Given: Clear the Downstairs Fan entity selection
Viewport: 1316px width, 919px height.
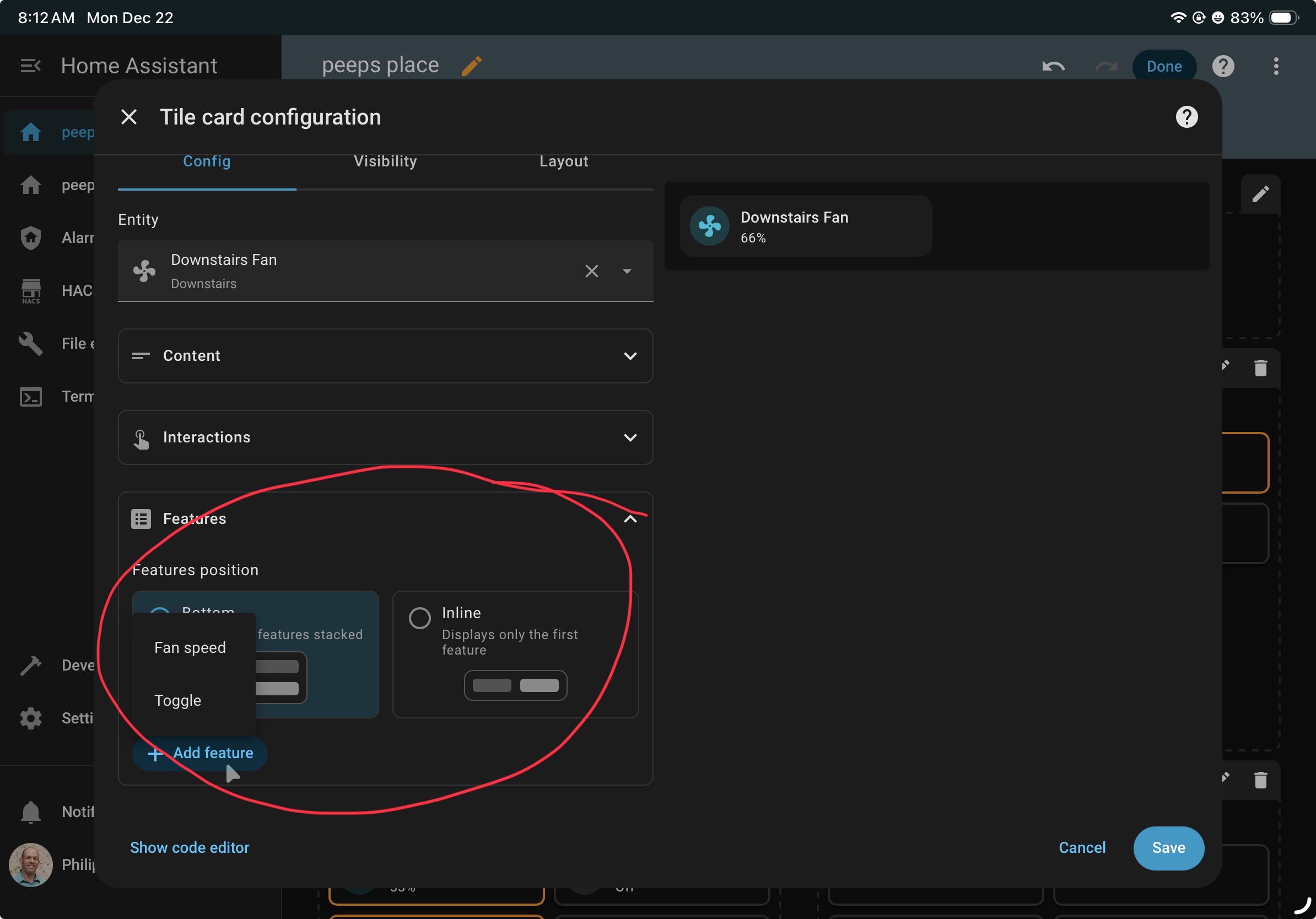Looking at the screenshot, I should [x=591, y=271].
